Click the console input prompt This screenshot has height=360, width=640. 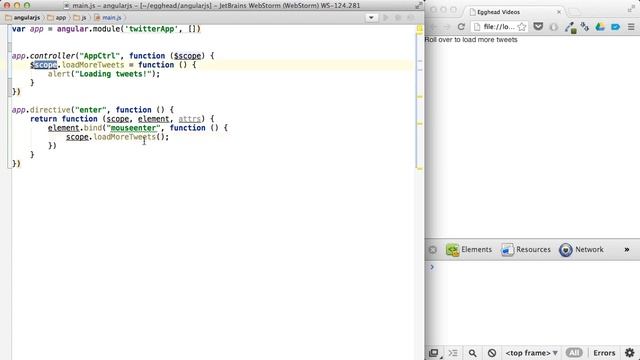tap(532, 267)
